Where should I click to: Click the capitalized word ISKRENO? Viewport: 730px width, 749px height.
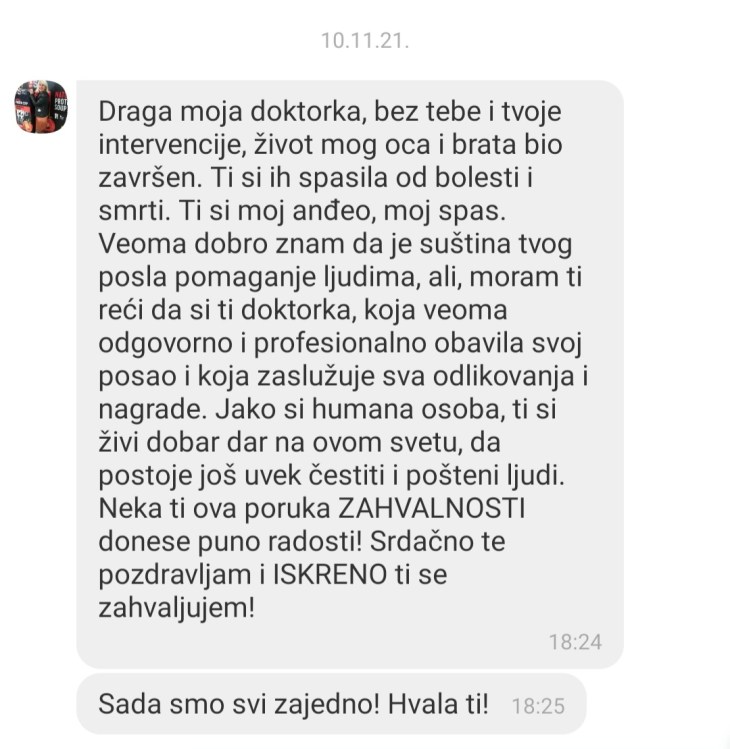click(x=330, y=574)
